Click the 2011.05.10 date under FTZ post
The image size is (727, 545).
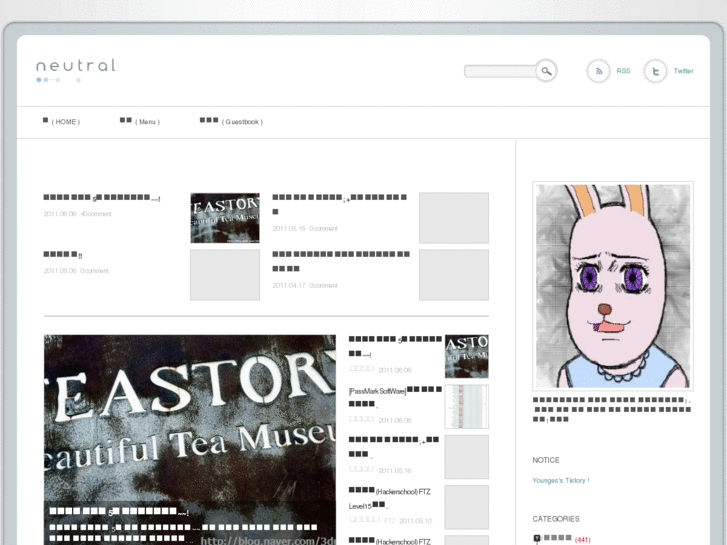pos(415,521)
